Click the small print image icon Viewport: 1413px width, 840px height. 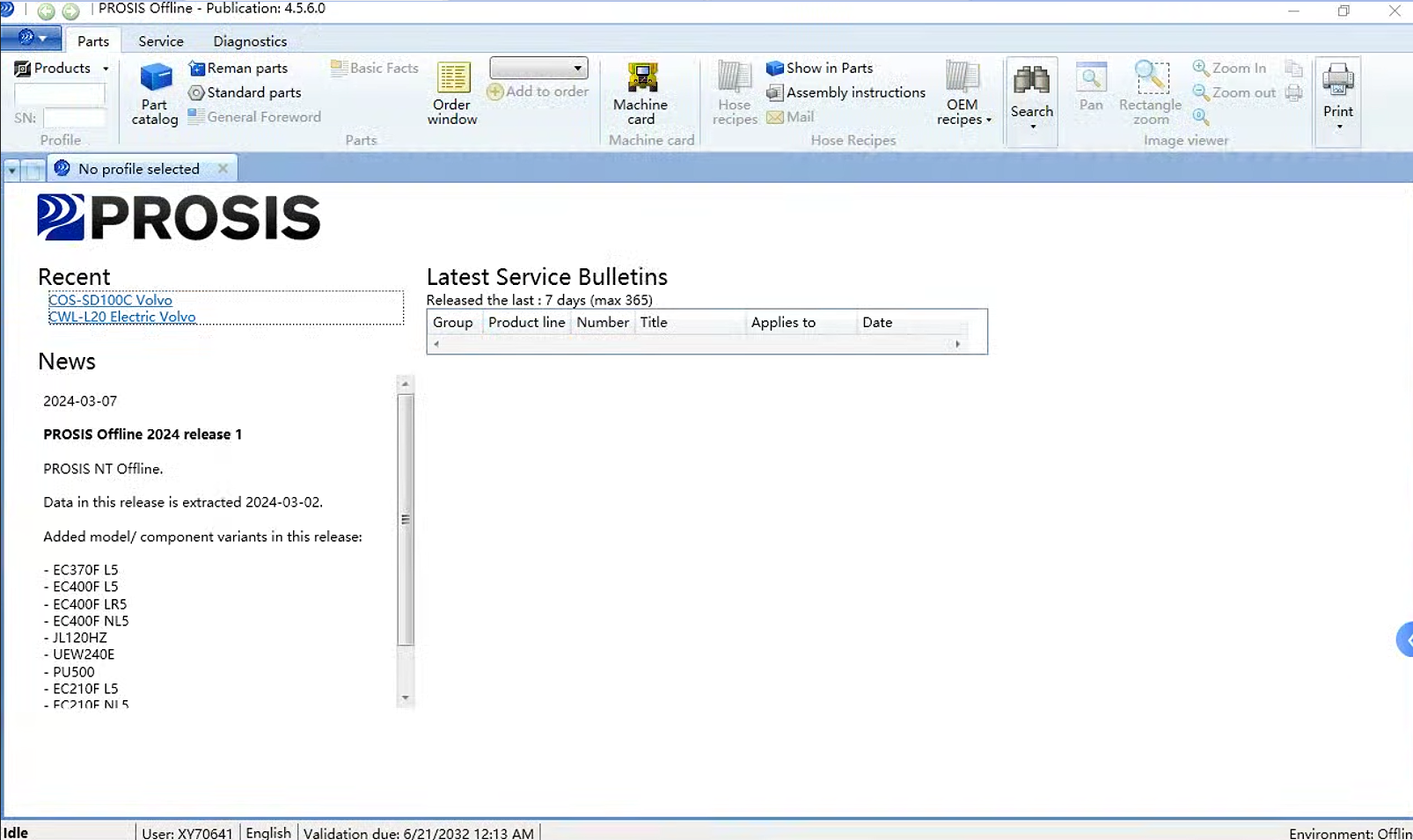1293,92
